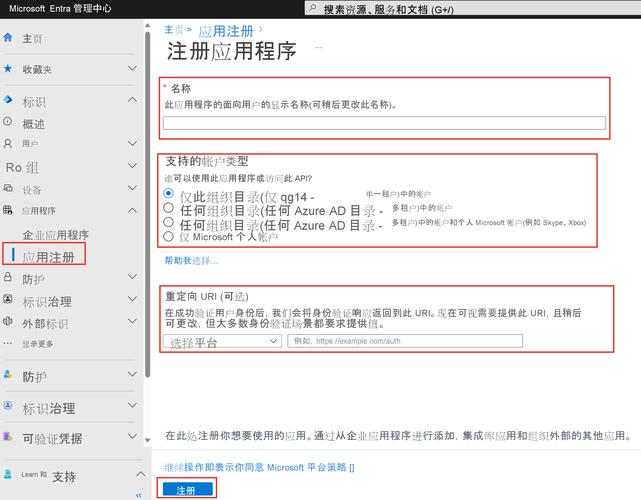The image size is (641, 500).
Task: Click the sidebar scroll-up arrow
Action: pyautogui.click(x=148, y=26)
